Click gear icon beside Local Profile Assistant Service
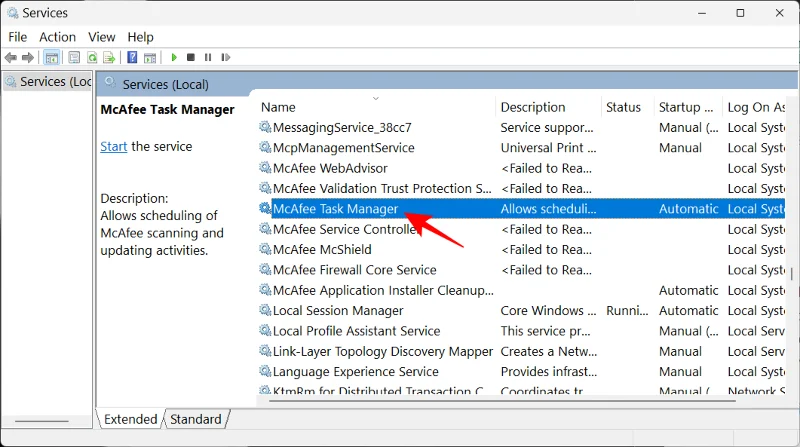Screen dimensions: 800x447 coord(265,331)
